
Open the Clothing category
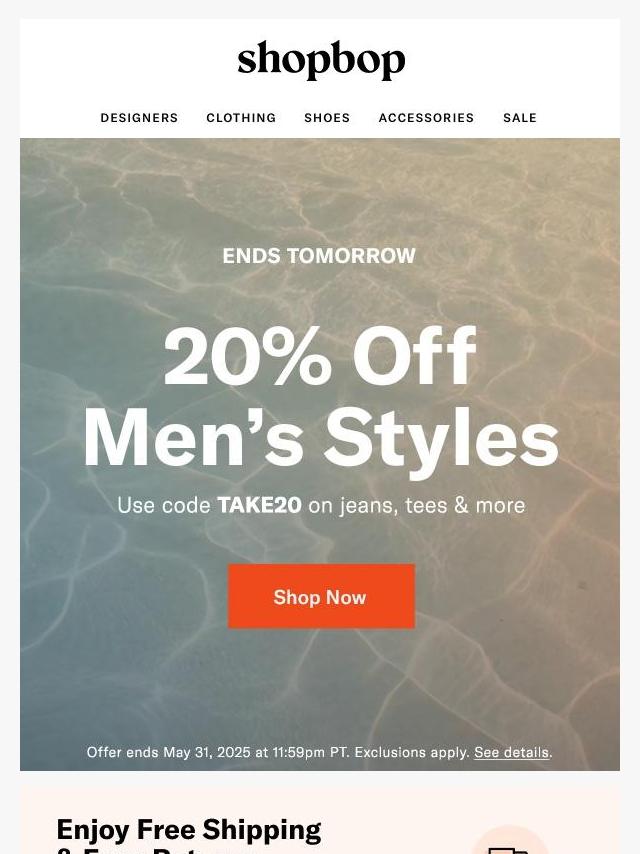[241, 118]
